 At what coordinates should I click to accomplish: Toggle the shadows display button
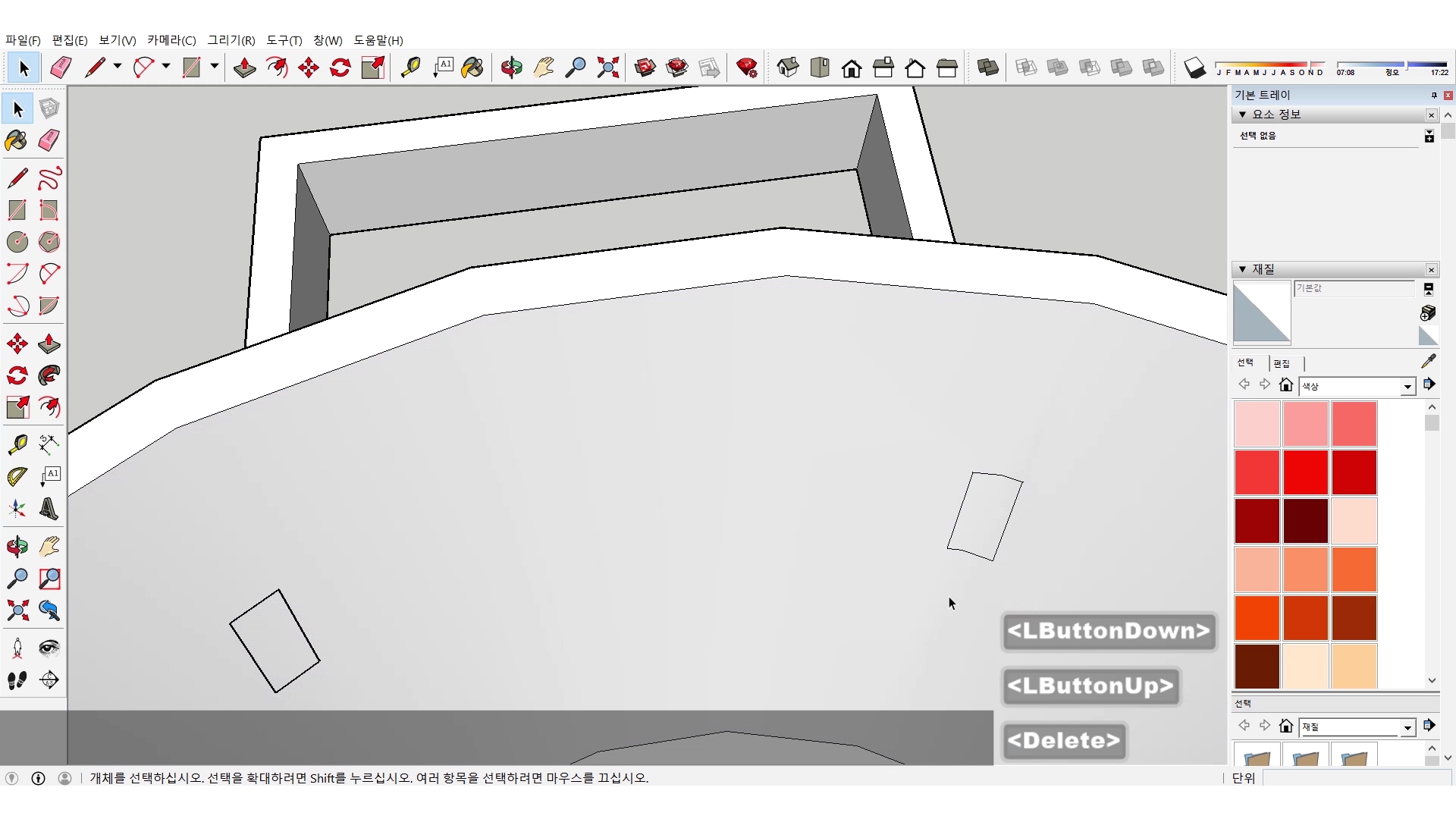(x=1194, y=68)
